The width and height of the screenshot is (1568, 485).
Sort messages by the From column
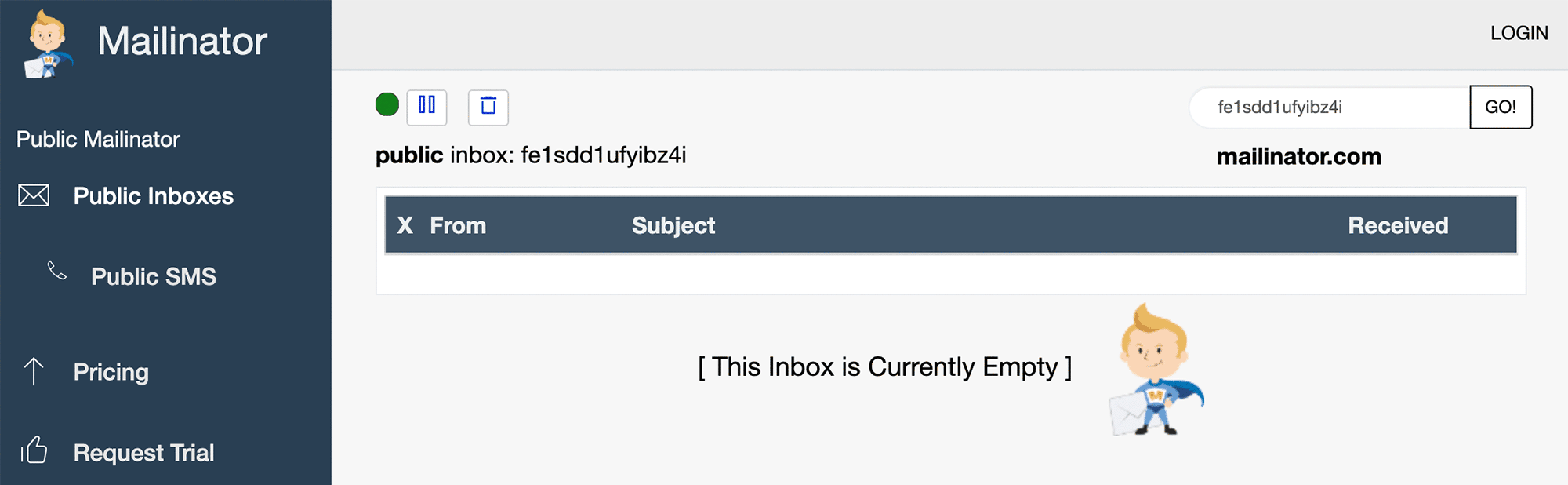[458, 226]
